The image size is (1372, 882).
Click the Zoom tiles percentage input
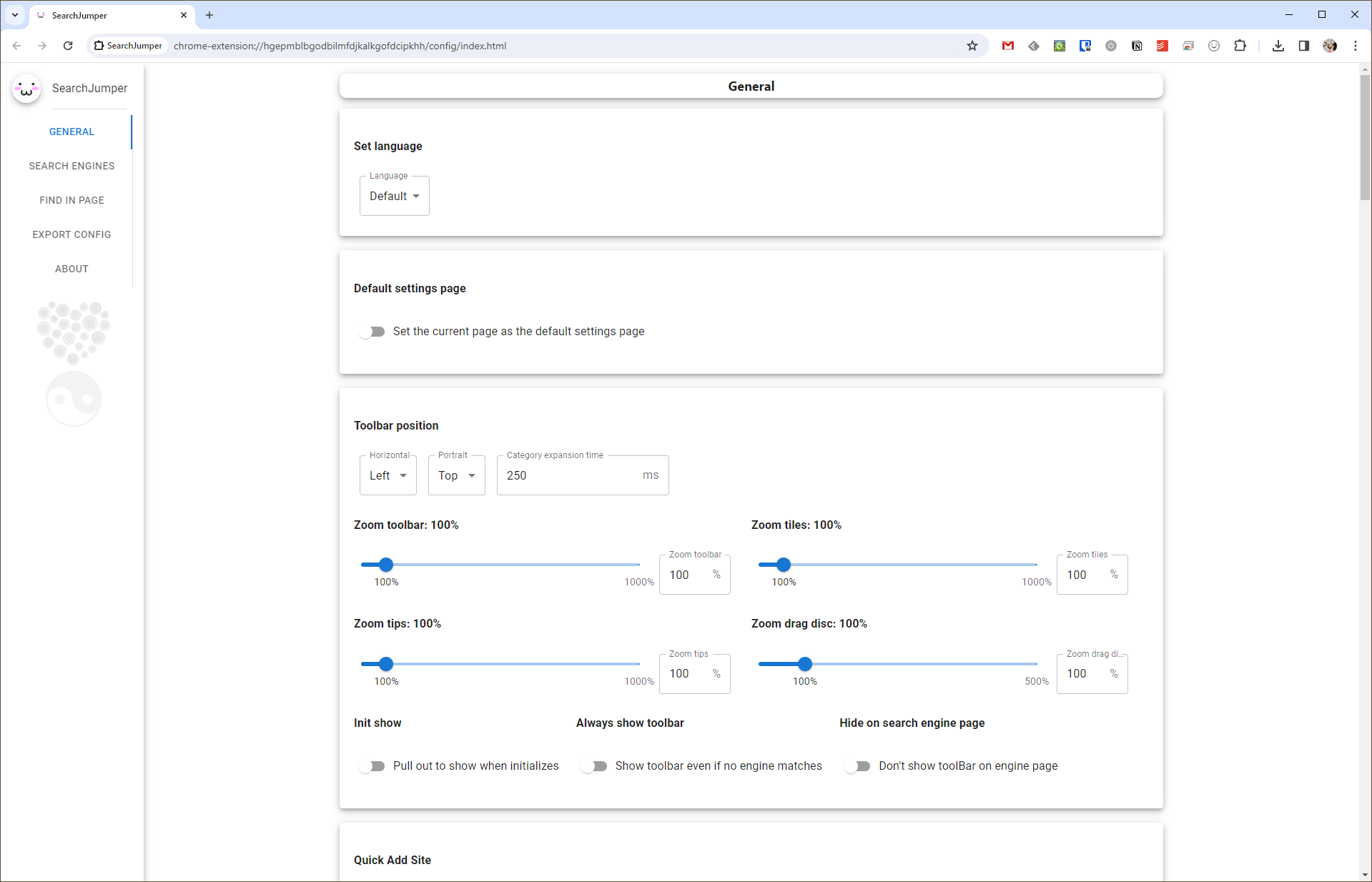pyautogui.click(x=1092, y=575)
